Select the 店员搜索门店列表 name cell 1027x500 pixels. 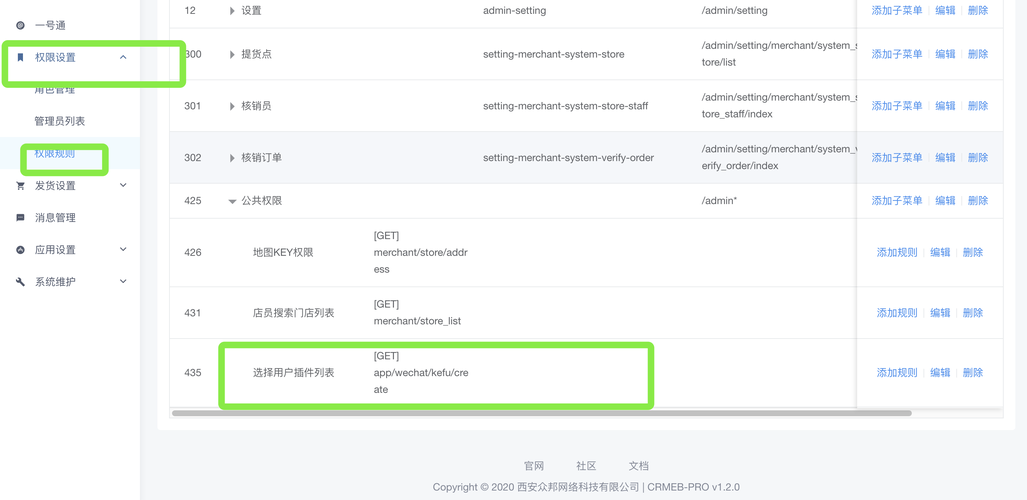(x=293, y=313)
